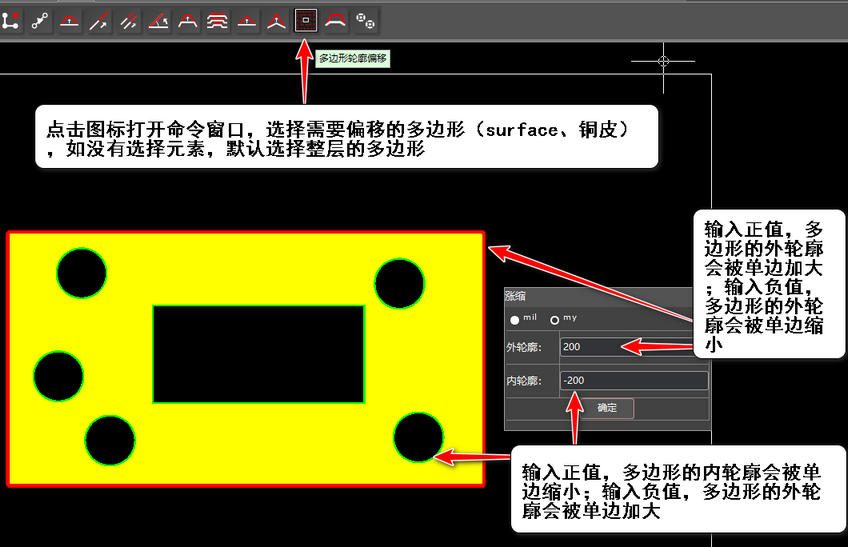This screenshot has width=848, height=547.
Task: Click the red trapezoid arch icon
Action: tap(336, 21)
